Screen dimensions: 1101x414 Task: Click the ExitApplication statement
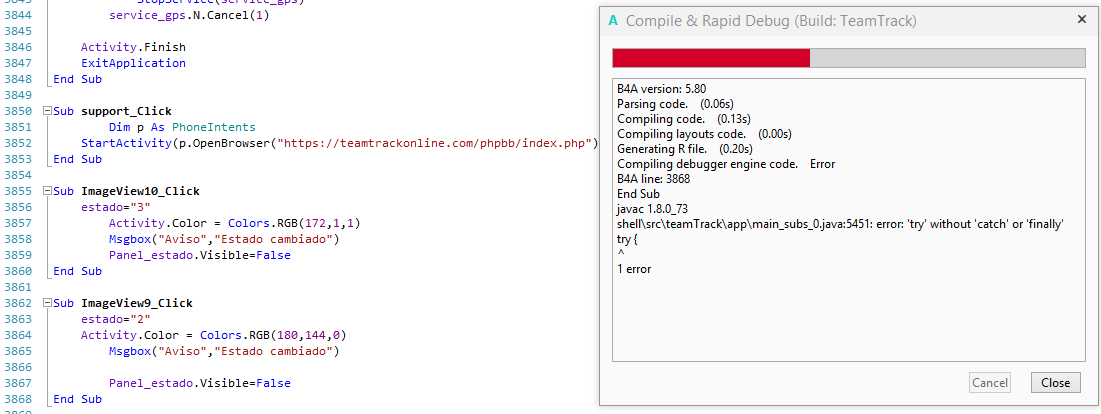pyautogui.click(x=133, y=63)
